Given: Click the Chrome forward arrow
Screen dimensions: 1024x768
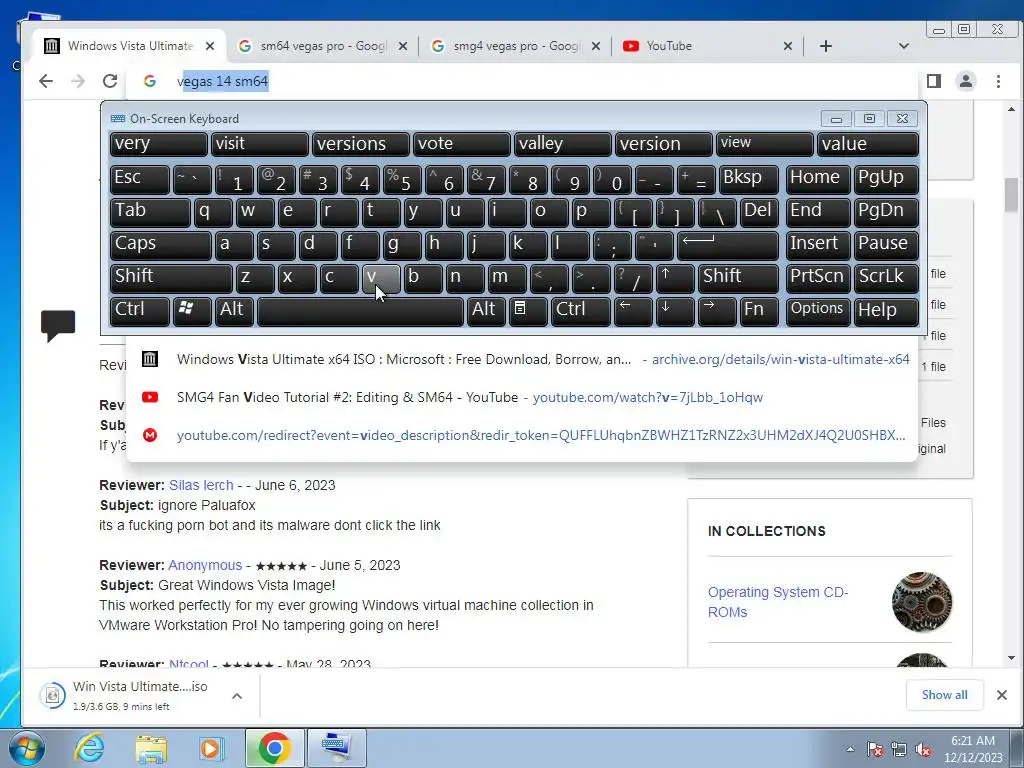Looking at the screenshot, I should (x=78, y=81).
